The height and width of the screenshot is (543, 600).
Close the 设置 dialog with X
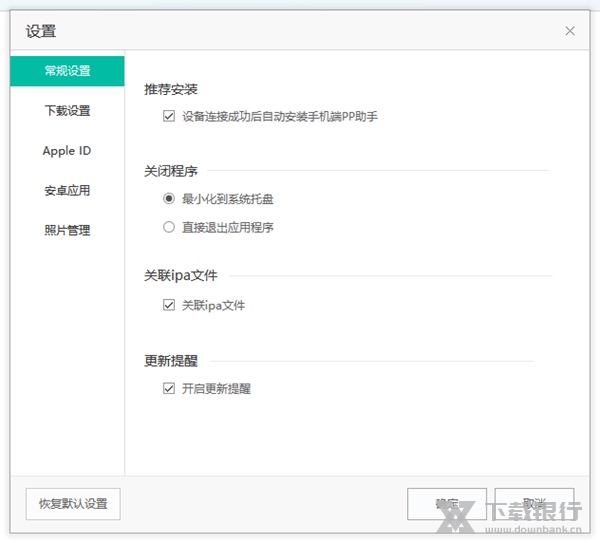click(x=570, y=31)
